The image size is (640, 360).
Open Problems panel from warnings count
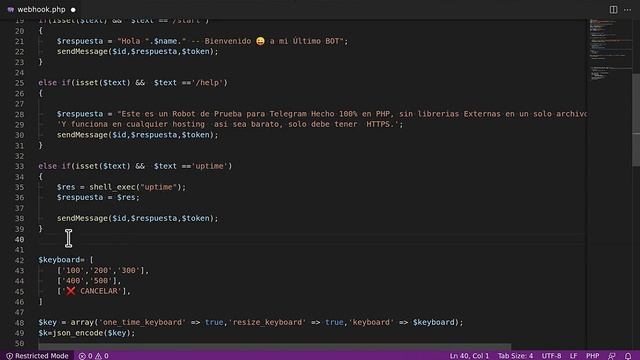[102, 356]
